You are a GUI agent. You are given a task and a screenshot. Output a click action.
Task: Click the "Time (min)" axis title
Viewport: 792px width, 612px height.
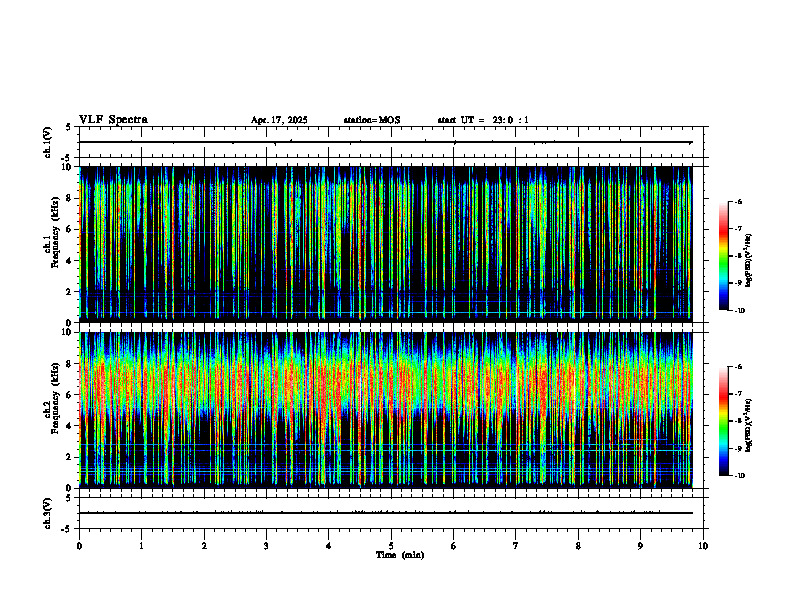[400, 555]
